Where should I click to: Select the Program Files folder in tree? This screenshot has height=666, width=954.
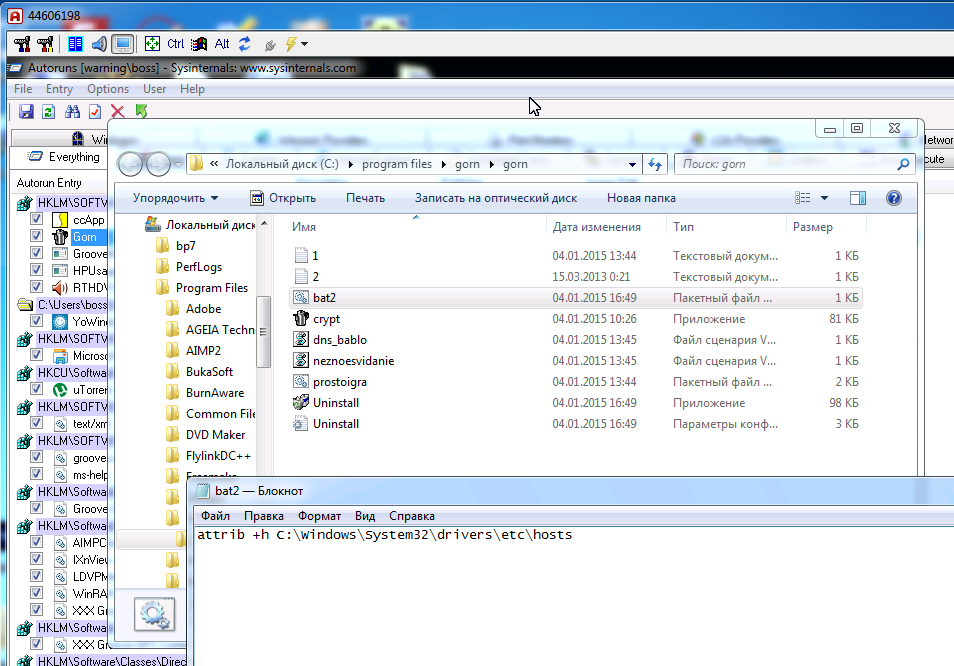[212, 288]
